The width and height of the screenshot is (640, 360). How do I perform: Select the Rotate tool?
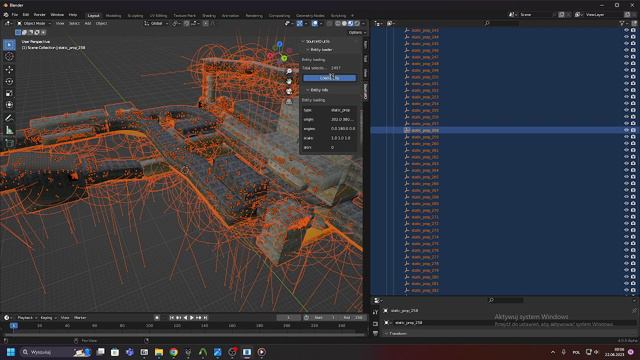(9, 82)
